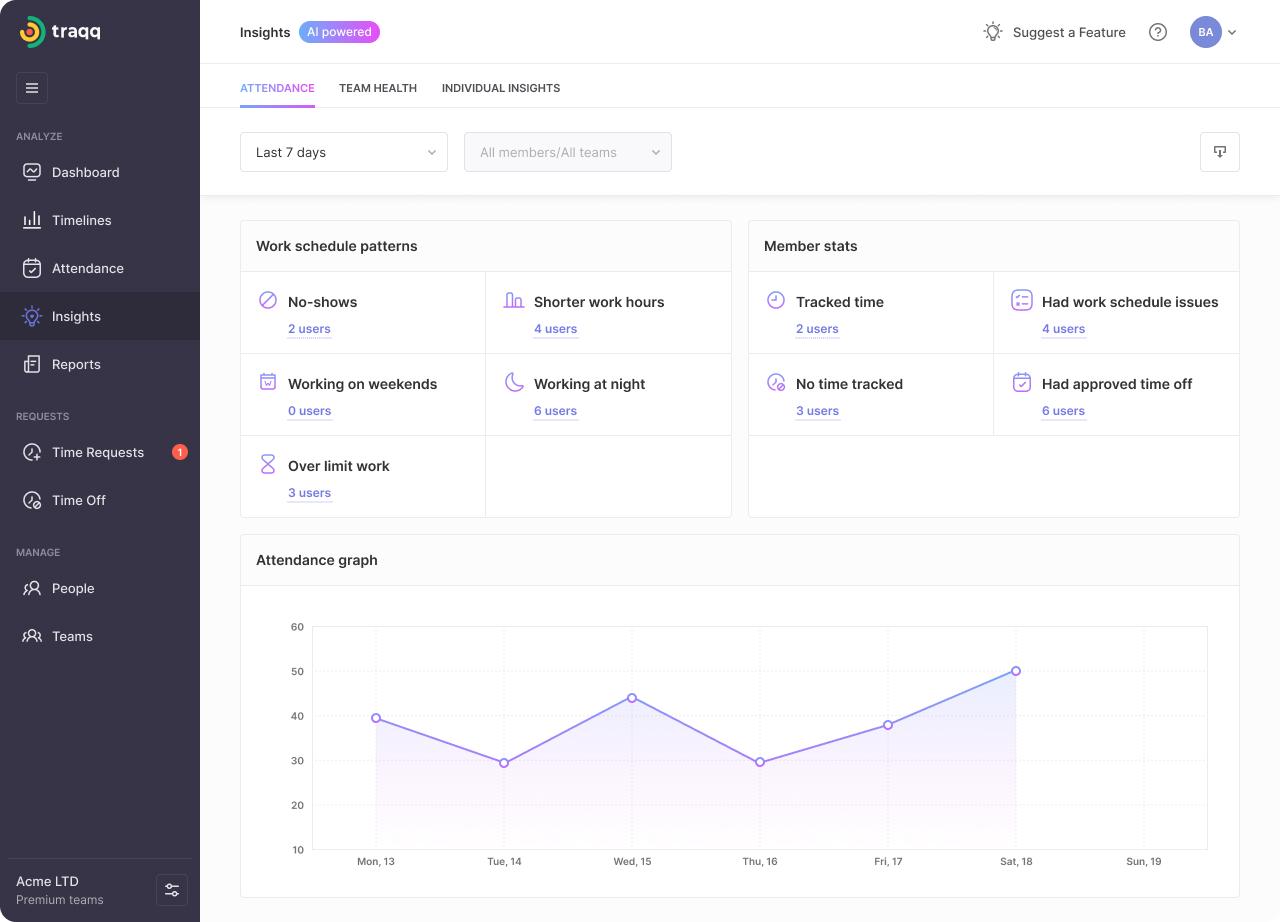Open No-shows 2 users link
Screen dimensions: 1280x922
309,329
